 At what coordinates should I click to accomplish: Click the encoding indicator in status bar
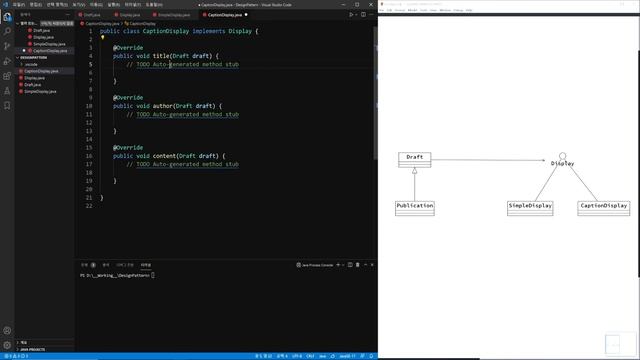point(297,356)
